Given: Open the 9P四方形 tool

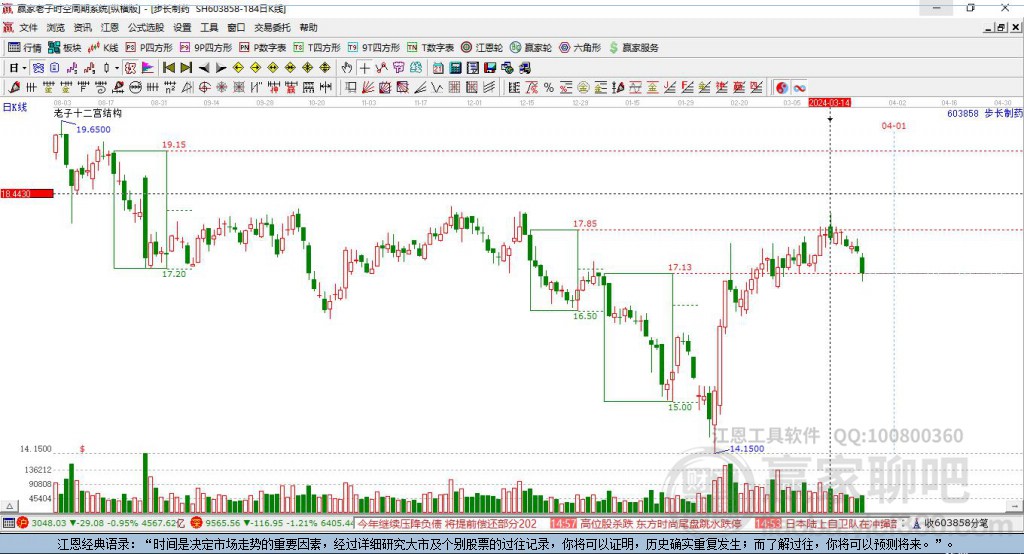Looking at the screenshot, I should tap(206, 48).
